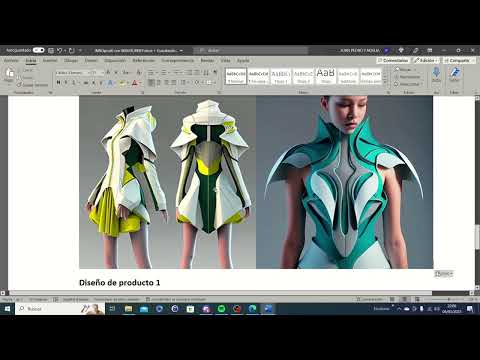Open the Quick Access Toolbar customize arrow
This screenshot has height=360, width=480.
click(x=80, y=50)
